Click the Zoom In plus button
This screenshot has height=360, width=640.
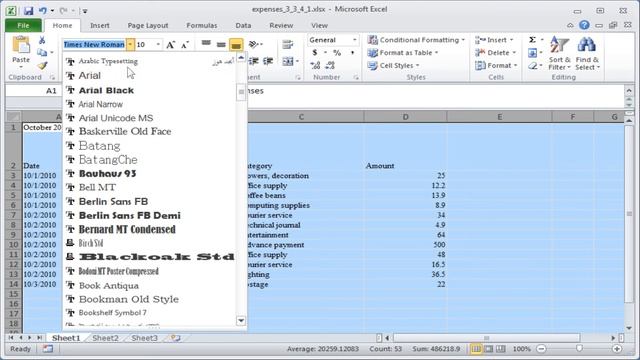pyautogui.click(x=617, y=349)
